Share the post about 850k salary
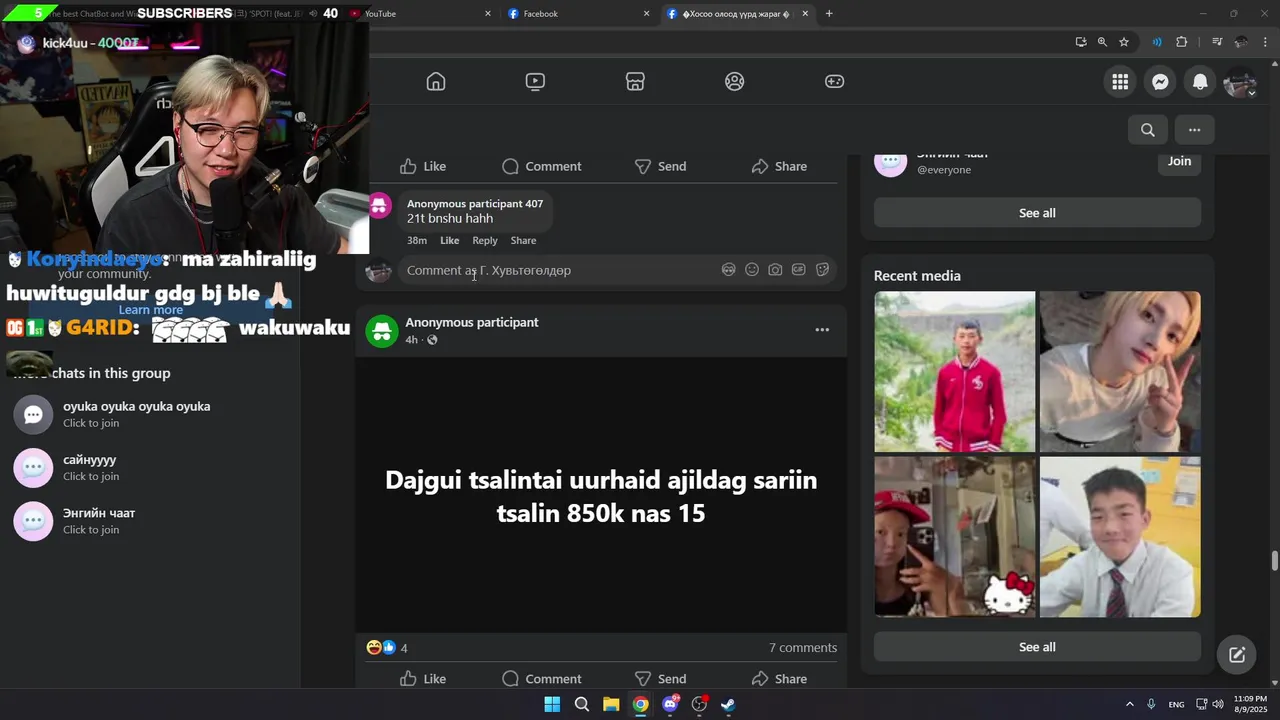This screenshot has width=1280, height=720. pyautogui.click(x=779, y=679)
